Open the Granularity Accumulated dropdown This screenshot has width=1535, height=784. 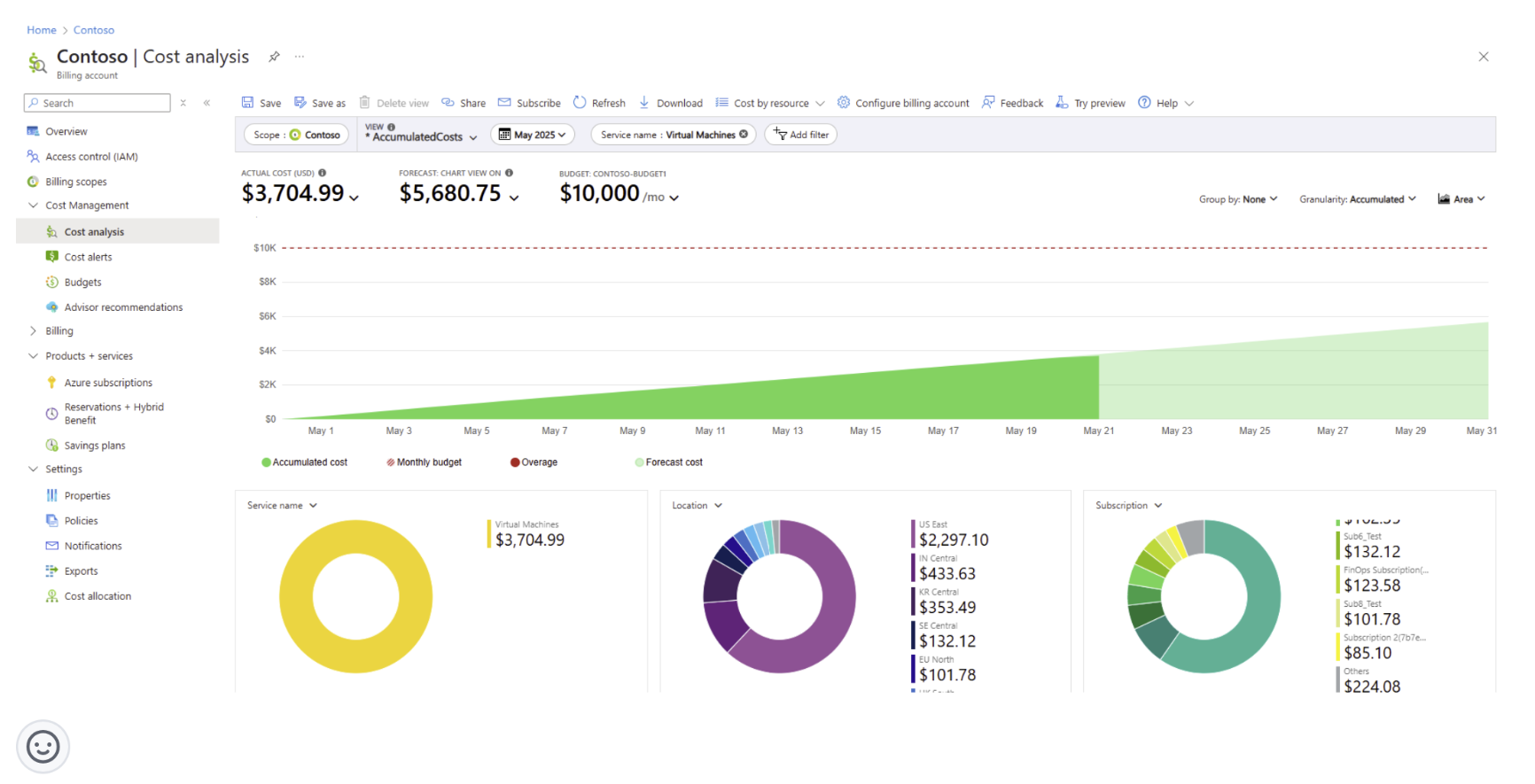pos(1357,199)
